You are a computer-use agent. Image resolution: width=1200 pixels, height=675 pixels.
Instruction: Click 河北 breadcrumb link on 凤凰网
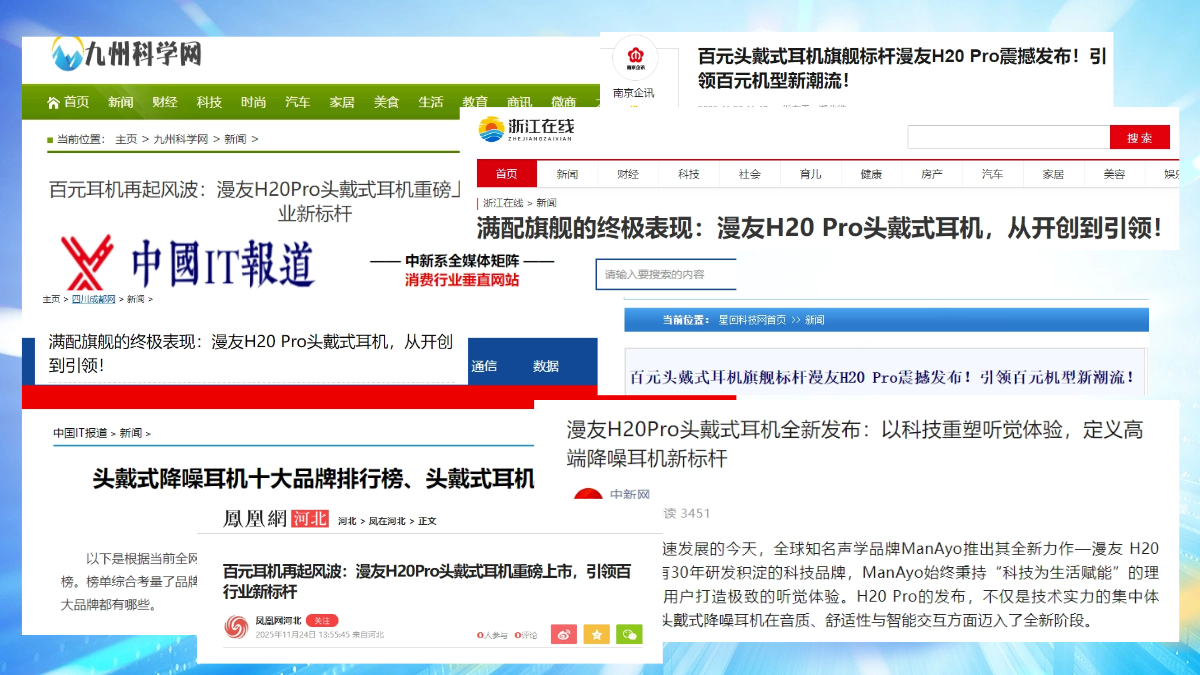pyautogui.click(x=347, y=521)
